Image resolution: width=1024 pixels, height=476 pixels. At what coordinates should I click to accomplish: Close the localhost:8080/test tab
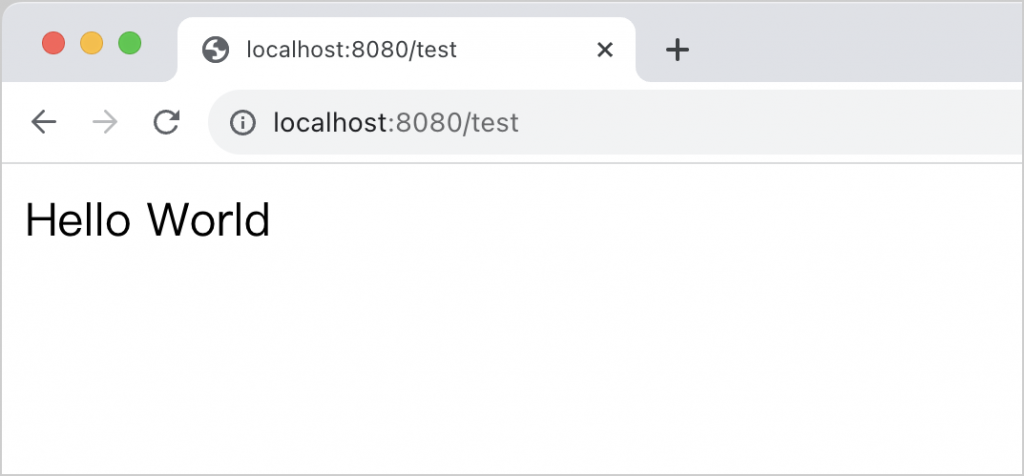coord(604,49)
